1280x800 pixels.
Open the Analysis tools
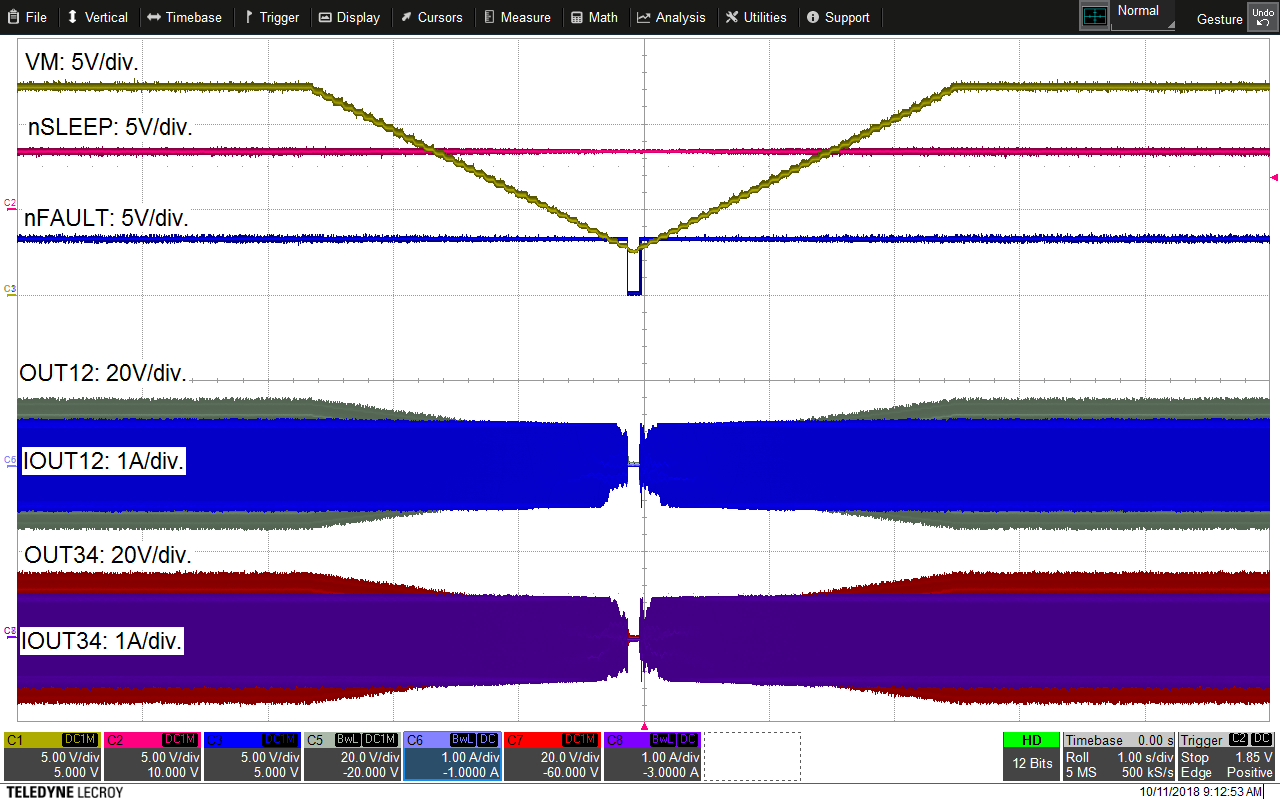tap(672, 16)
